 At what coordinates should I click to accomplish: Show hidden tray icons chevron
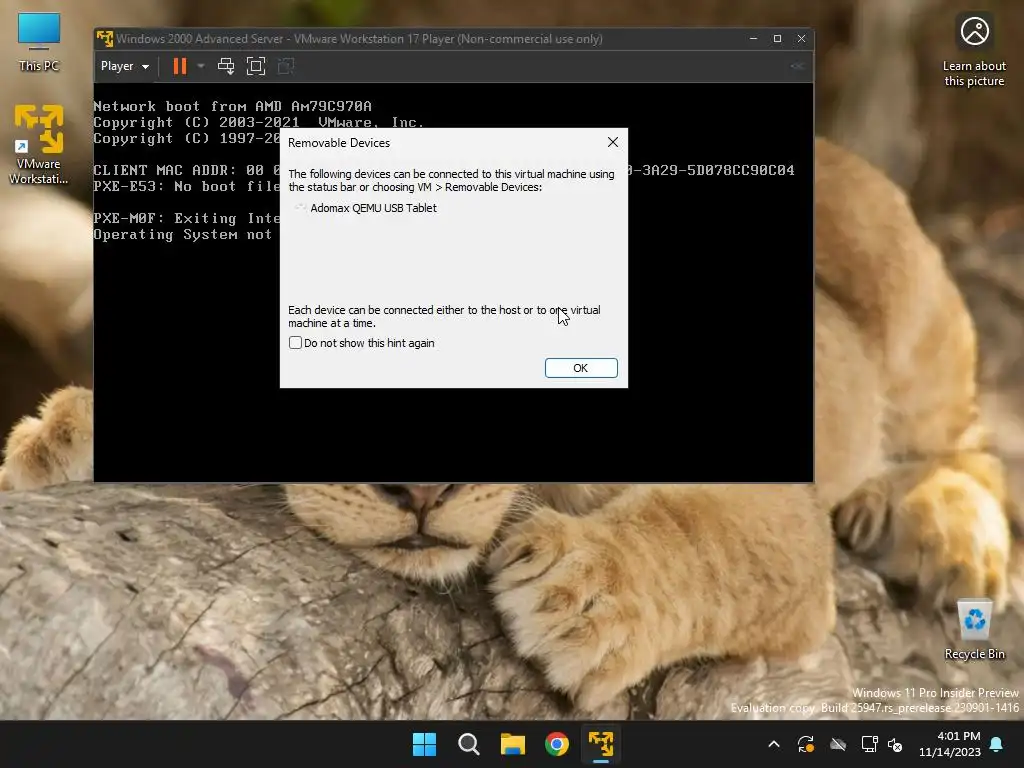tap(774, 744)
